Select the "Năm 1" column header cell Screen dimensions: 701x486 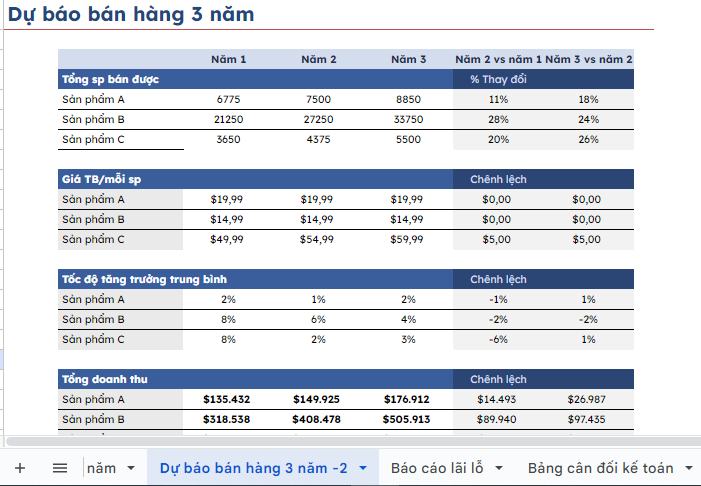tap(228, 59)
